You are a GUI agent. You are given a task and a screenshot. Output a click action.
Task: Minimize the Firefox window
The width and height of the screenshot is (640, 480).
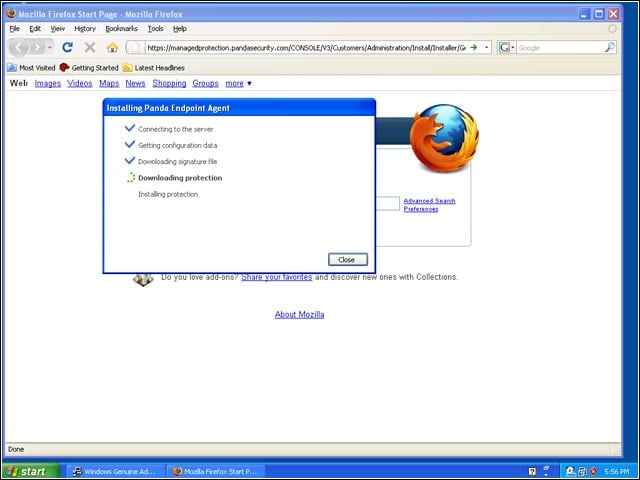[584, 14]
